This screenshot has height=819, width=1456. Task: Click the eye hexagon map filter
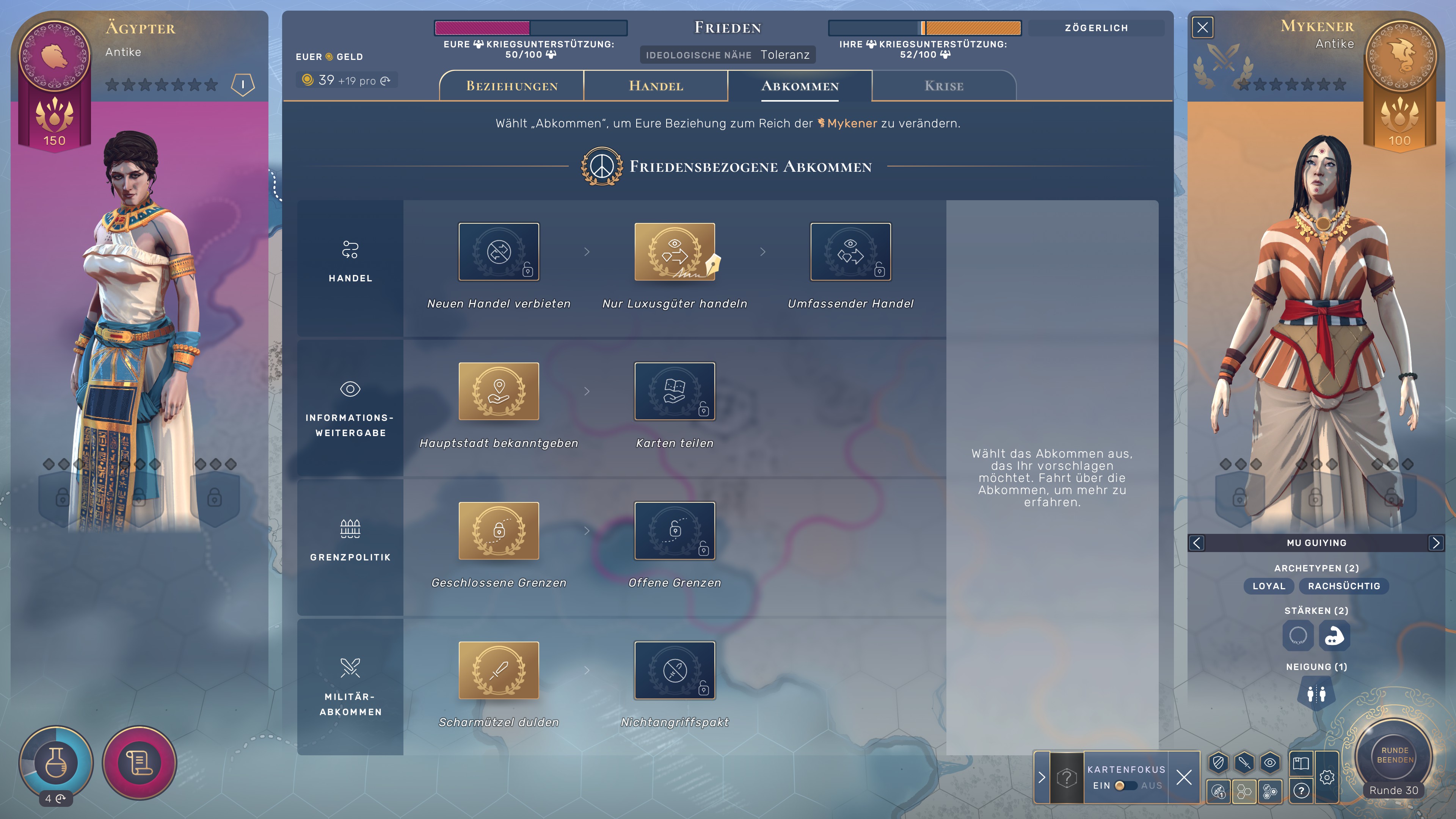tap(1270, 763)
